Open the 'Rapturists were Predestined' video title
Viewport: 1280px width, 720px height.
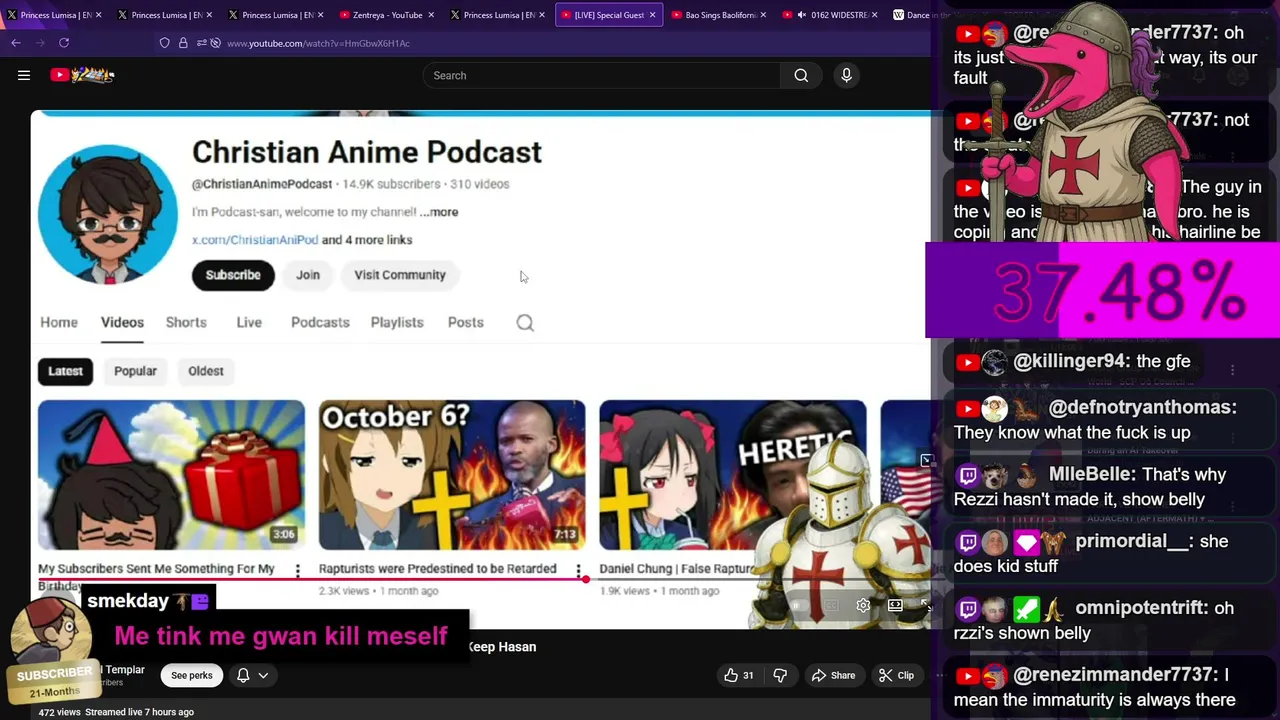click(438, 569)
